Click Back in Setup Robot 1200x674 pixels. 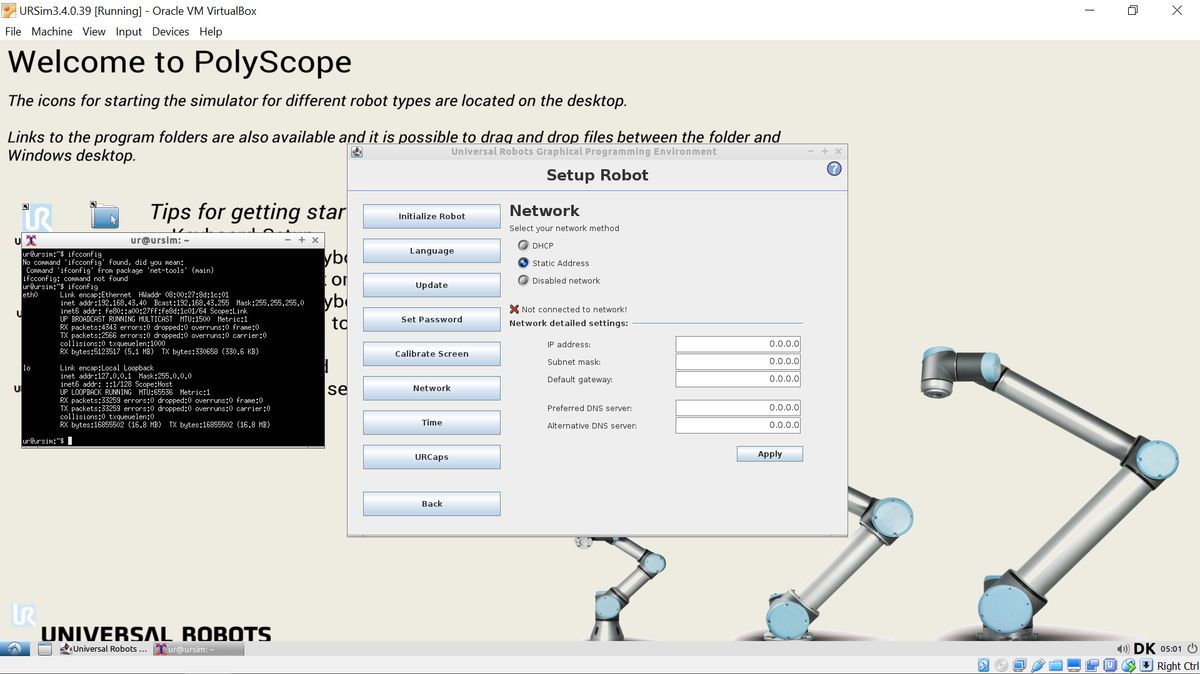click(431, 503)
